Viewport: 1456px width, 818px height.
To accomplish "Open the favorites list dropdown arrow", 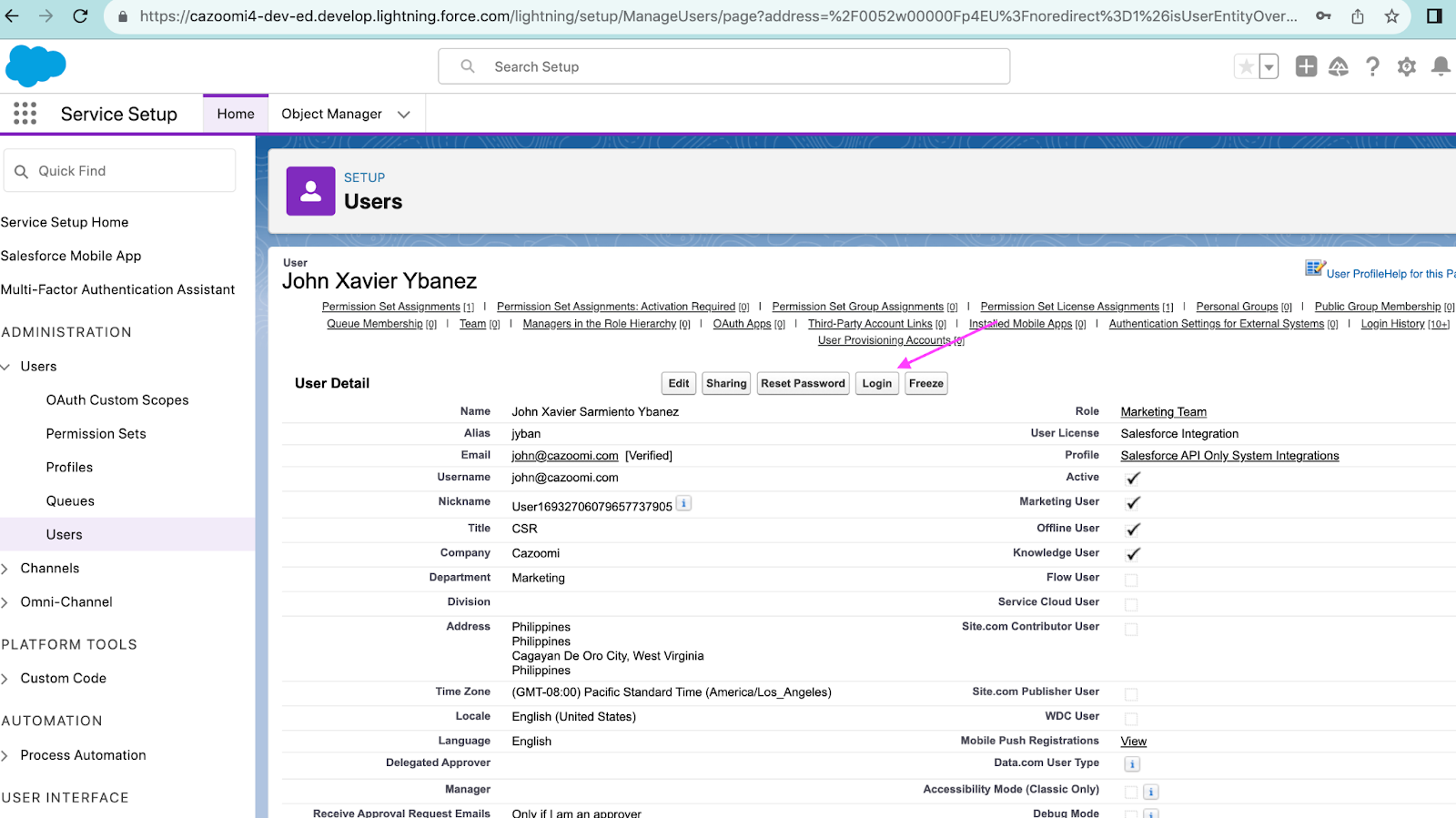I will (x=1269, y=66).
